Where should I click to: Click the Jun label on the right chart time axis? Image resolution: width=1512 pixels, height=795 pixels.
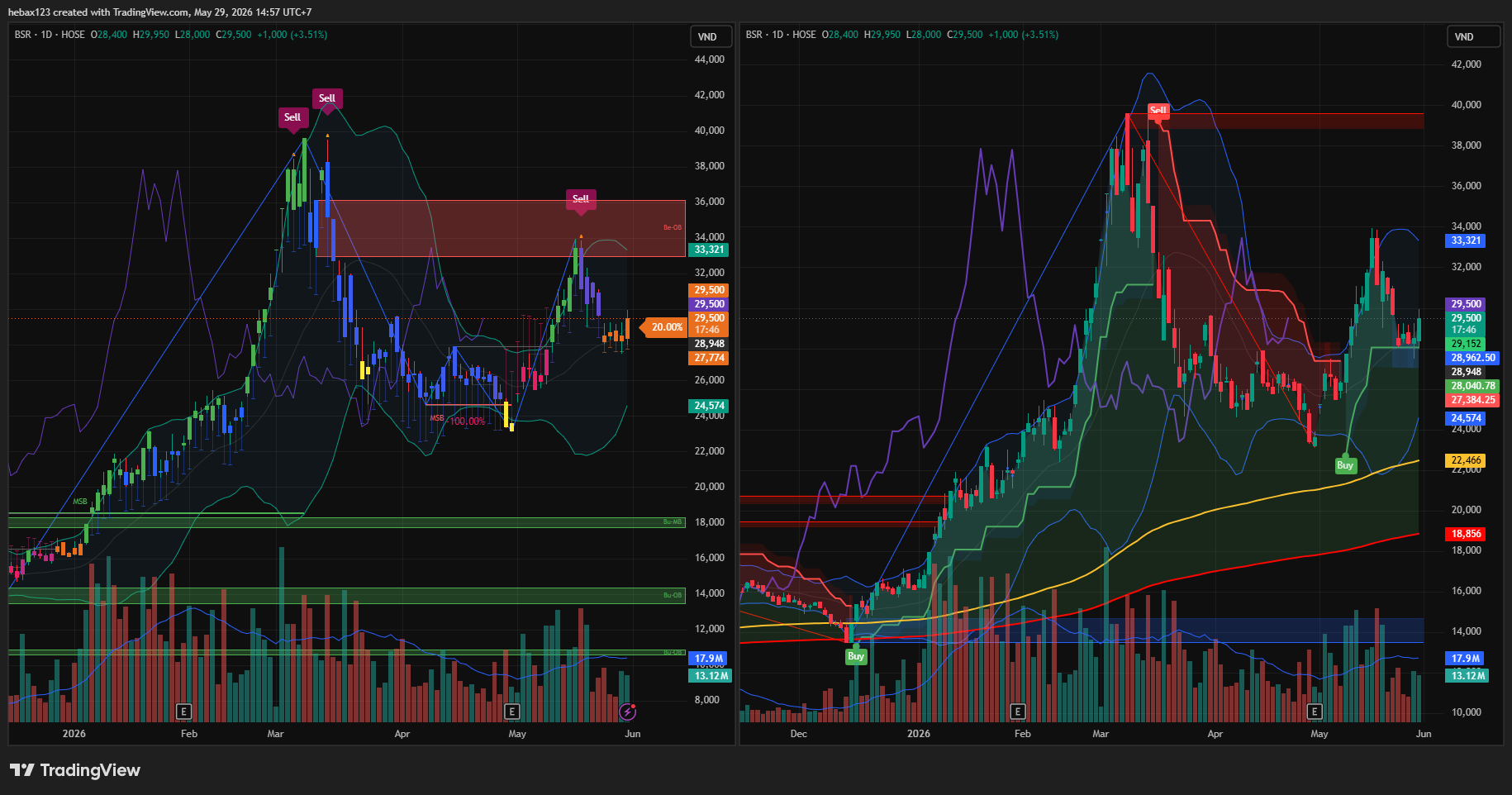click(1424, 734)
